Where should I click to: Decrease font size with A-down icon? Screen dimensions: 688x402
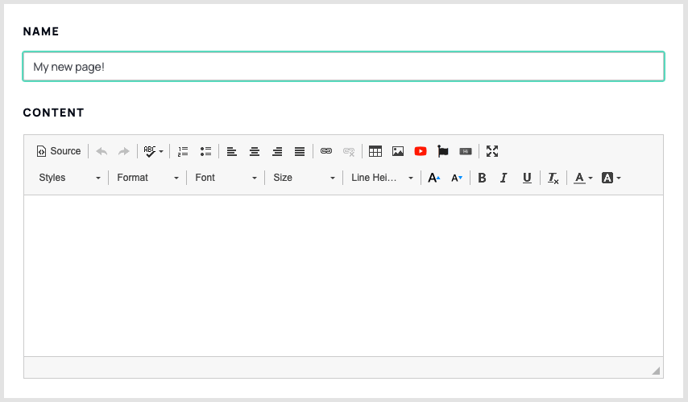(x=457, y=178)
